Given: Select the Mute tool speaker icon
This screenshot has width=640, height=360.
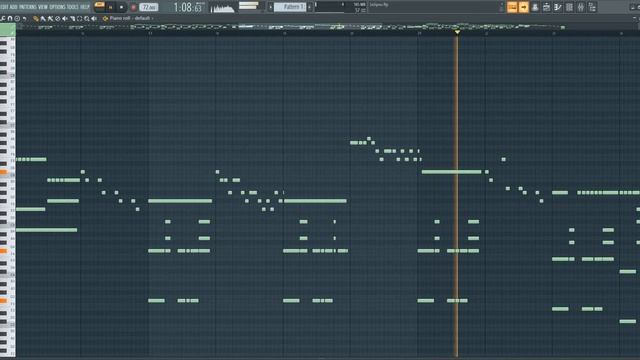Looking at the screenshot, I should tap(65, 18).
